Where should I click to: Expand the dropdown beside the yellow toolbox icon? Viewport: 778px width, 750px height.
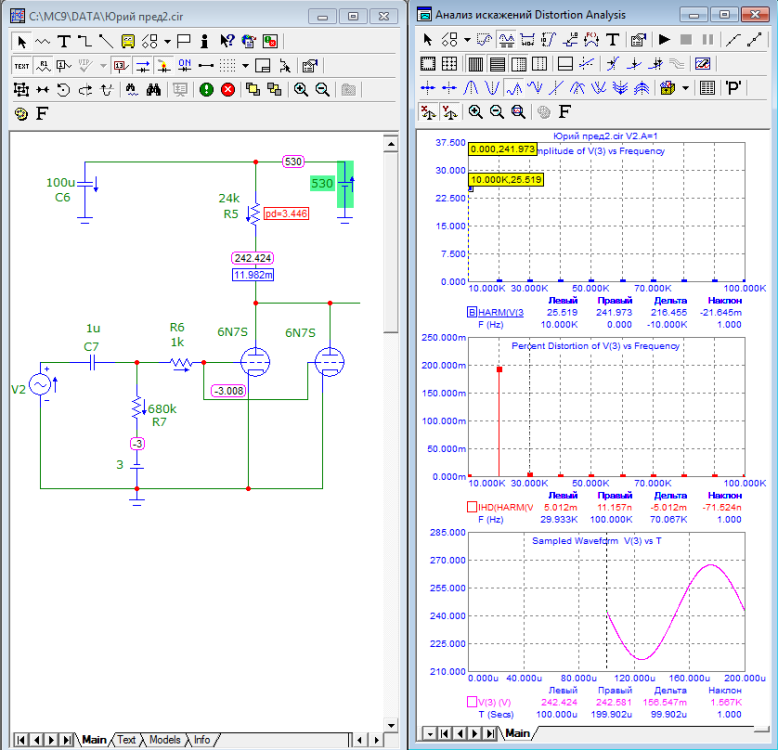pos(686,88)
